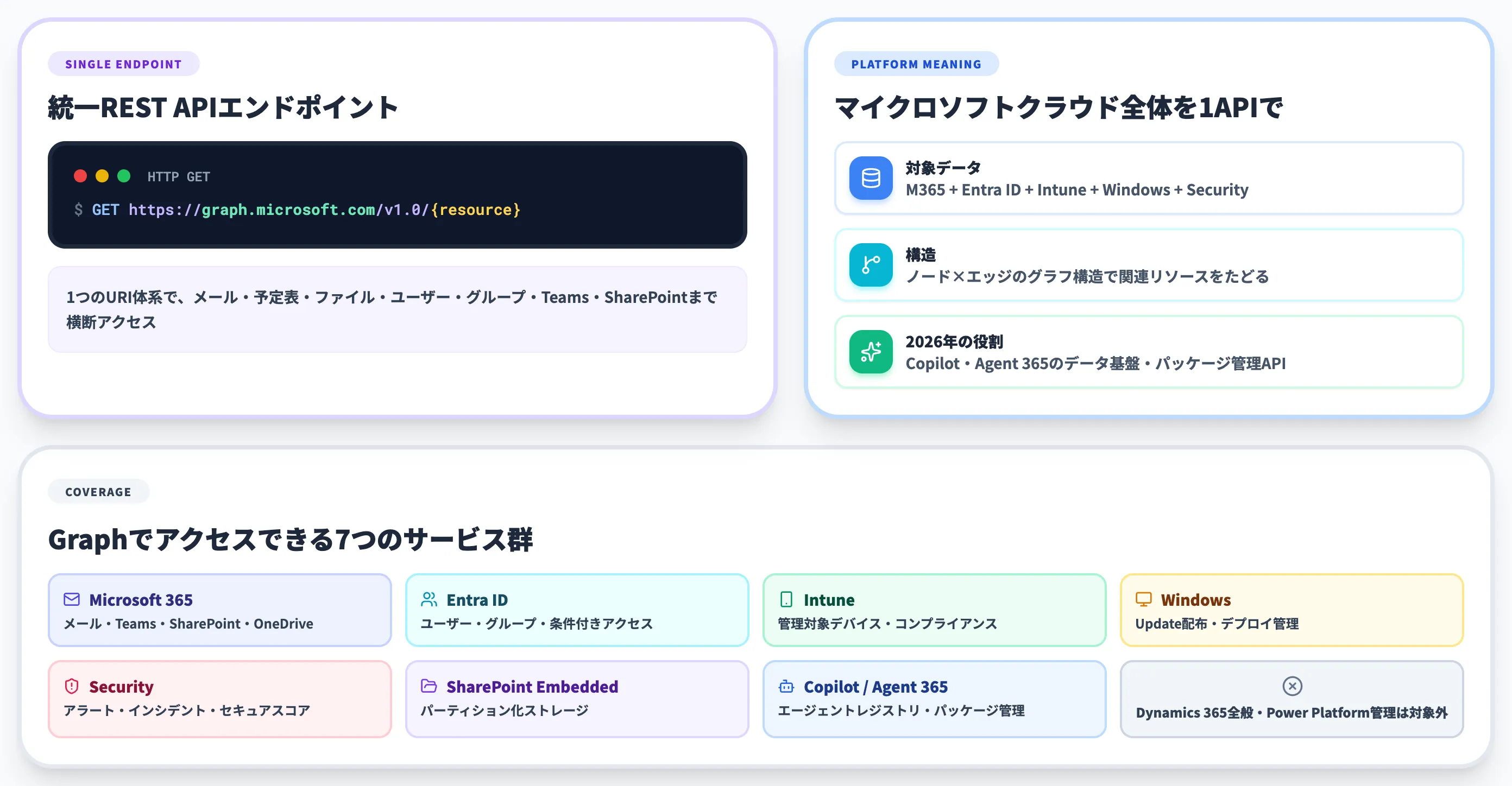This screenshot has height=786, width=1512.
Task: Click Update配布・デプロイ管理 subtitle
Action: [x=1217, y=624]
